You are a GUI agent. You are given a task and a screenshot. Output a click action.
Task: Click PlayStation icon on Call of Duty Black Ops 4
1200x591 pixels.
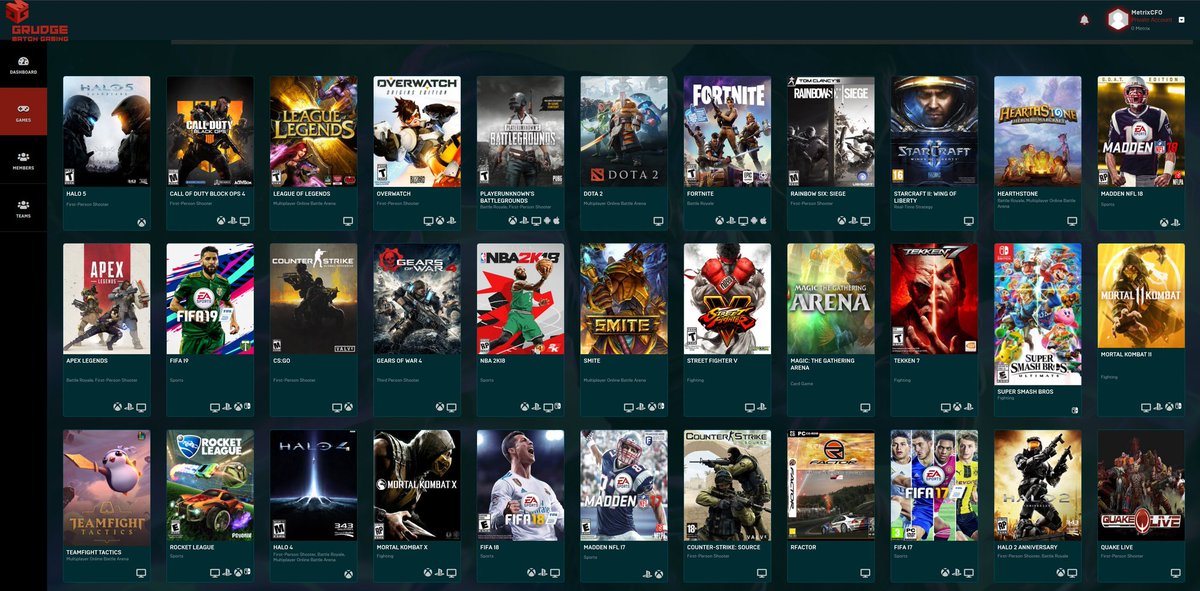click(x=232, y=220)
